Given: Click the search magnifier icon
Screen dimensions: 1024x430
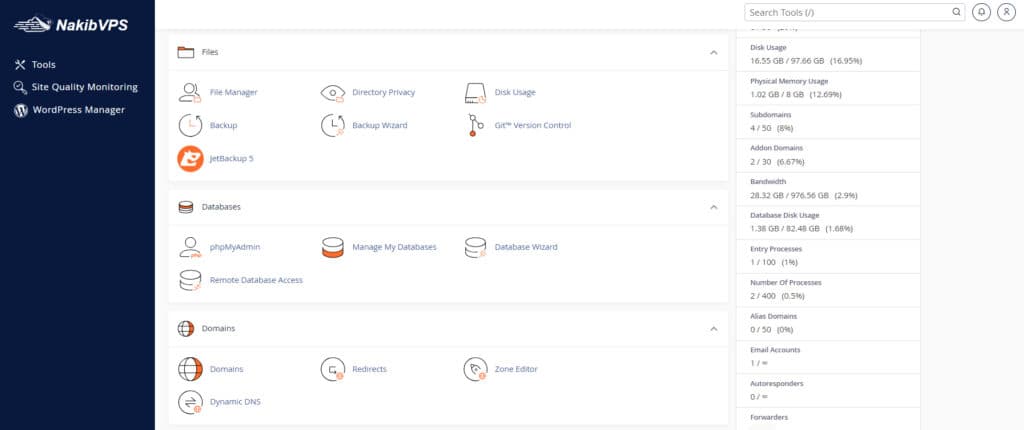Looking at the screenshot, I should [x=956, y=12].
